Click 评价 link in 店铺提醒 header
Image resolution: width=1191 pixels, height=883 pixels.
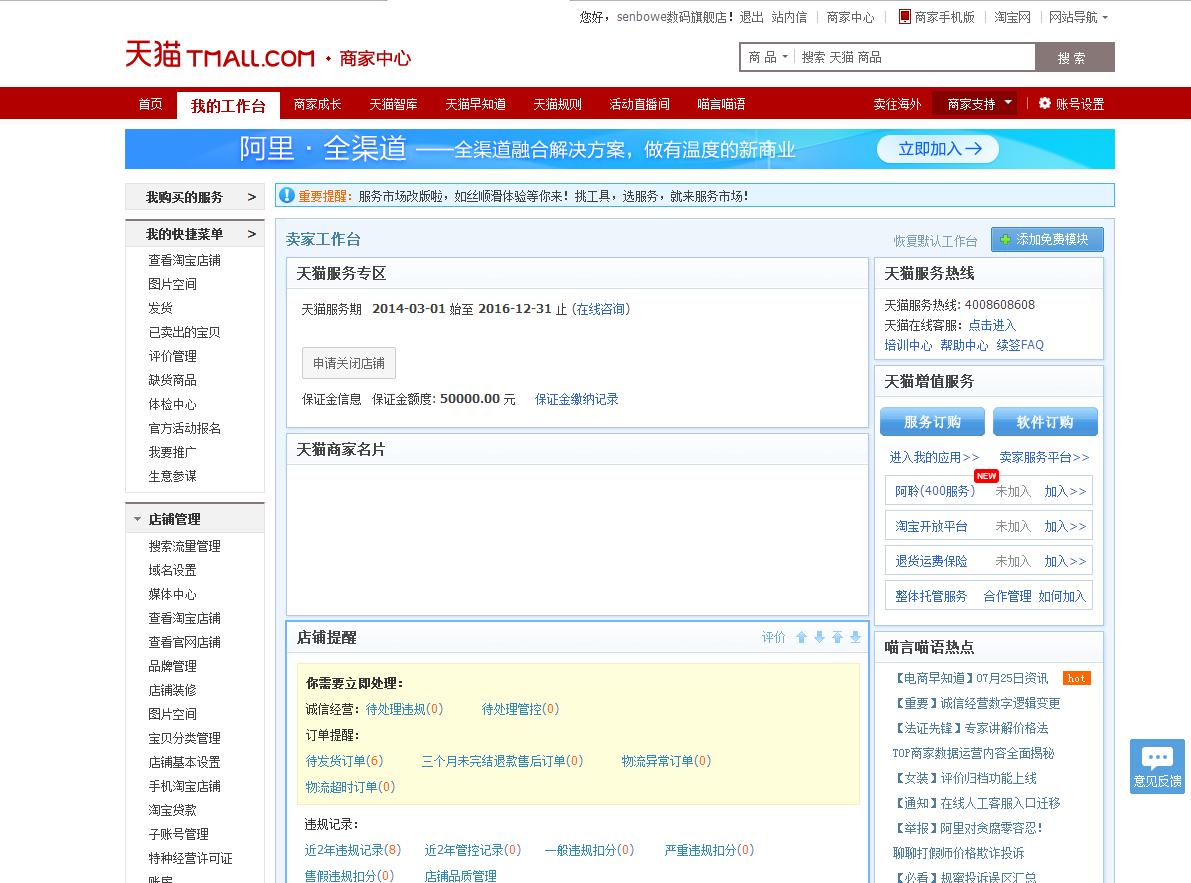point(773,637)
